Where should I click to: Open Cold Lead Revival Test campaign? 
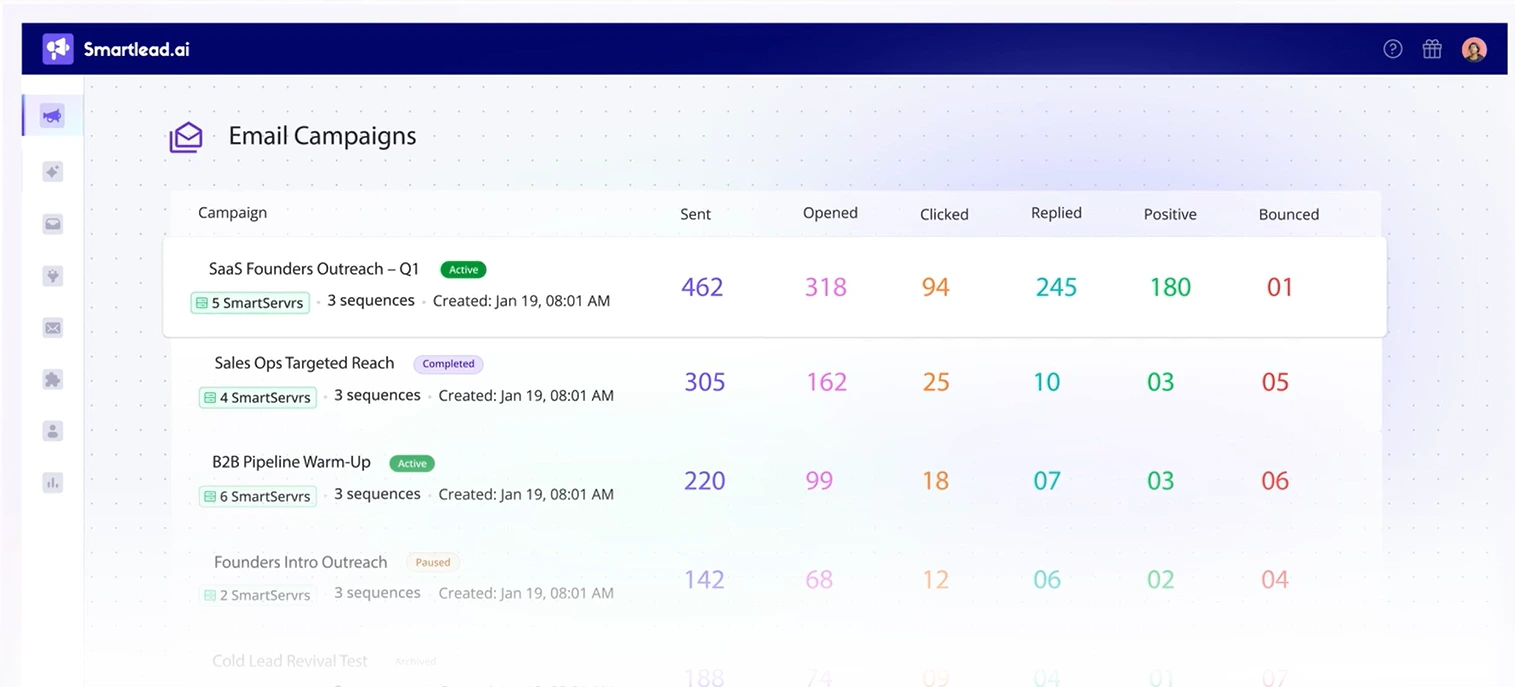point(290,661)
